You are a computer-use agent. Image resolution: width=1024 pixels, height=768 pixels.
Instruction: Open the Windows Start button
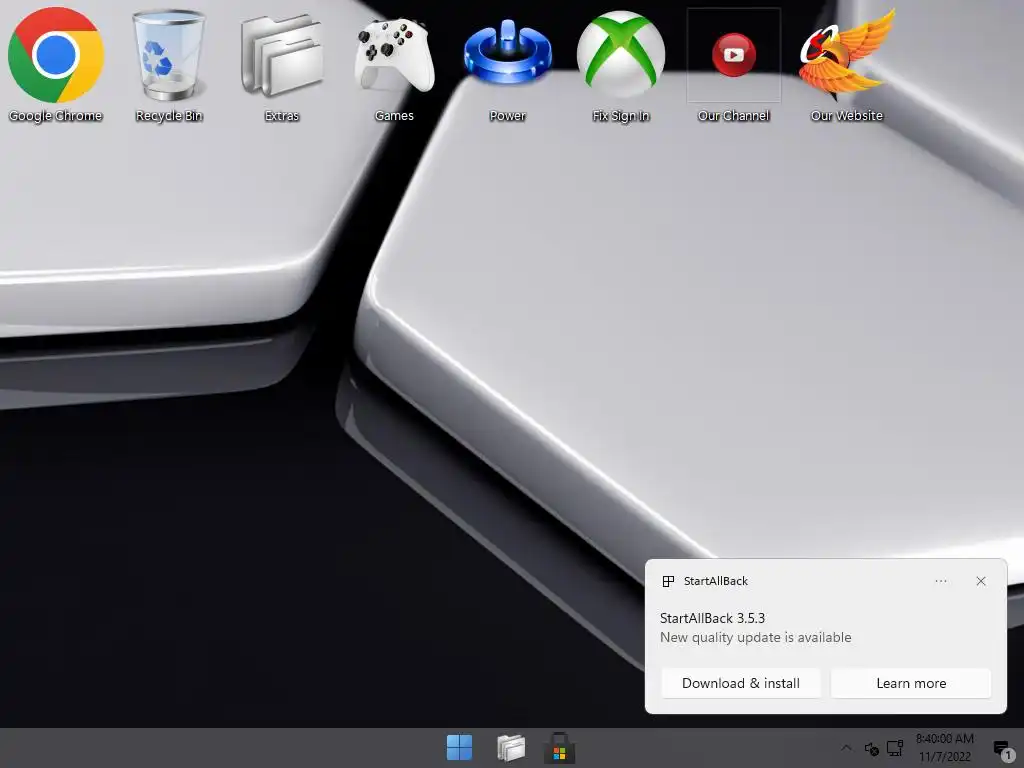tap(459, 747)
